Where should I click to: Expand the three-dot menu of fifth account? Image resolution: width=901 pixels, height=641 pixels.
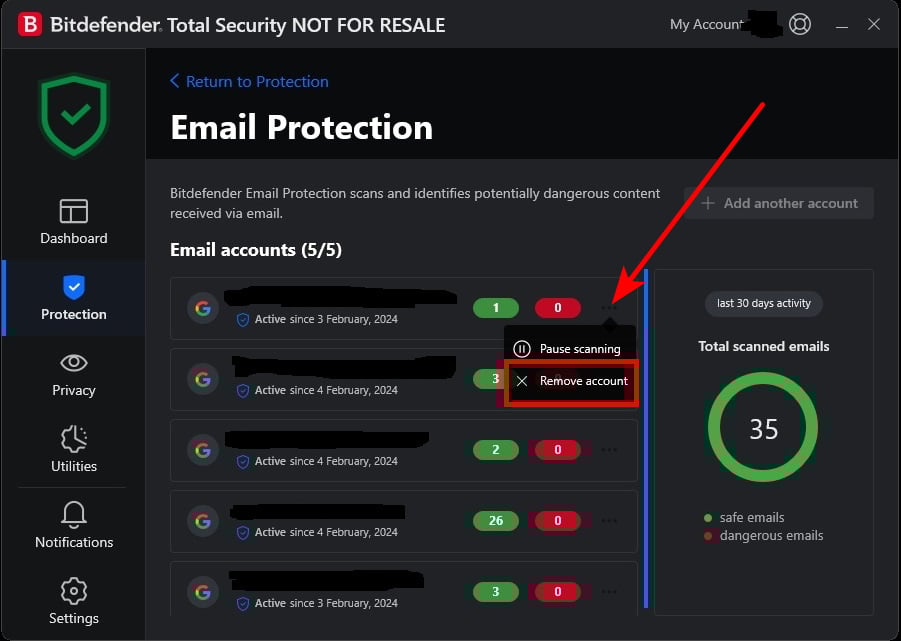tap(608, 592)
